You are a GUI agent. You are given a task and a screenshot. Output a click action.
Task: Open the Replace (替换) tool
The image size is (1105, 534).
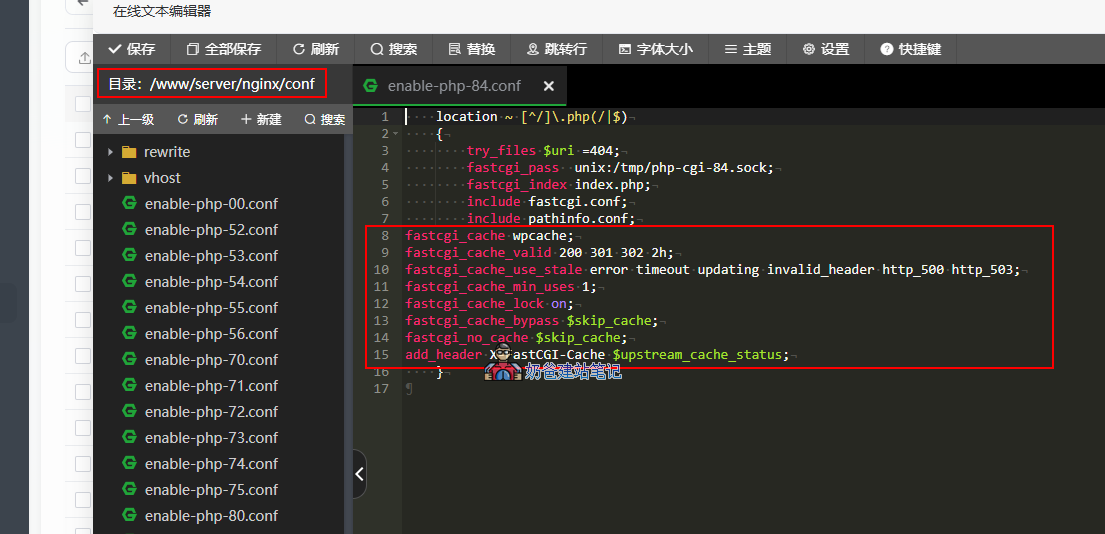pos(472,49)
